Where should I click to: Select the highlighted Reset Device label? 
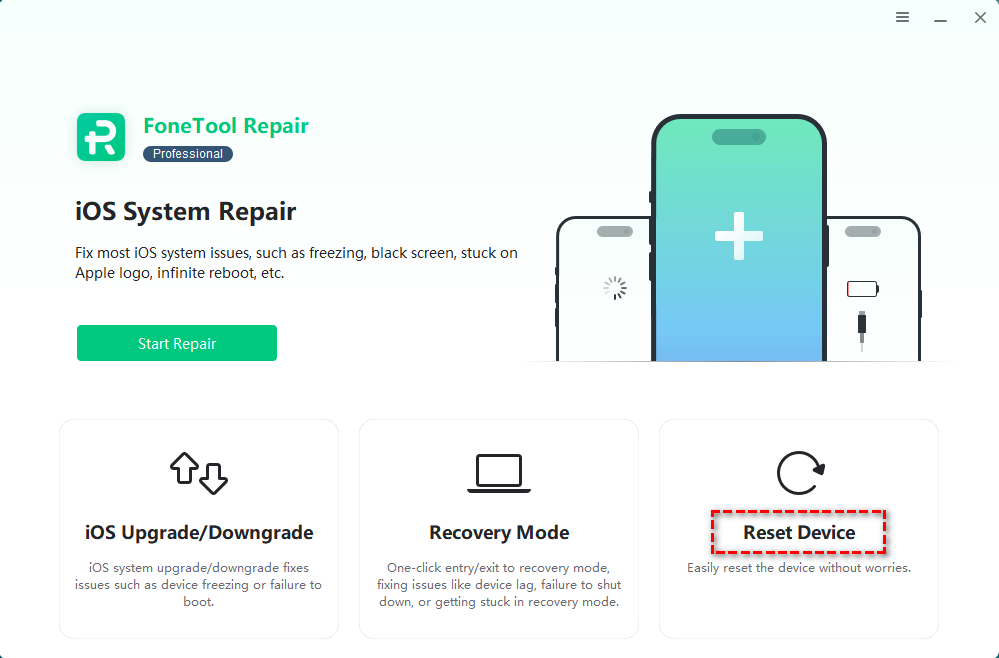pyautogui.click(x=799, y=533)
